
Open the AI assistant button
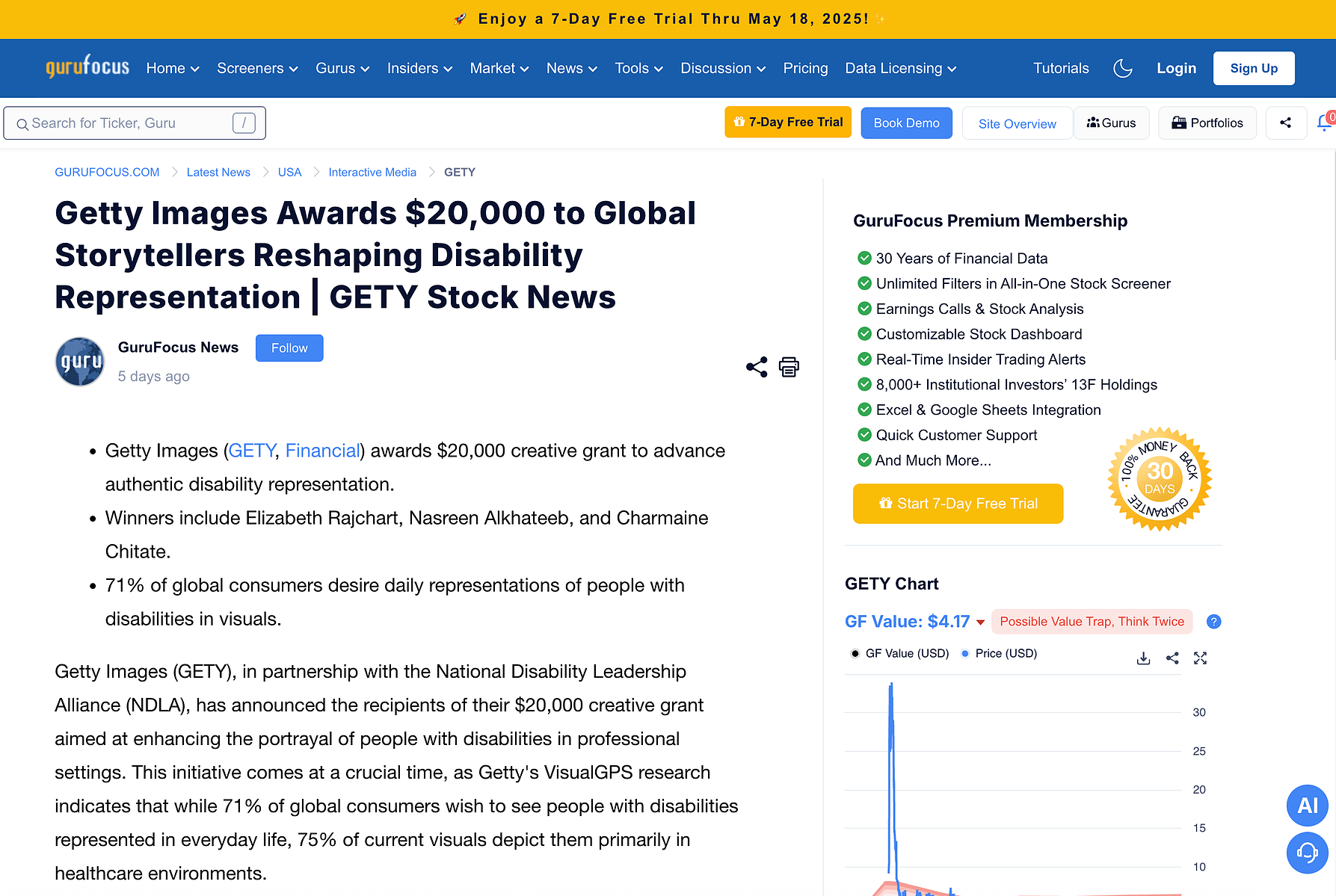click(x=1308, y=805)
